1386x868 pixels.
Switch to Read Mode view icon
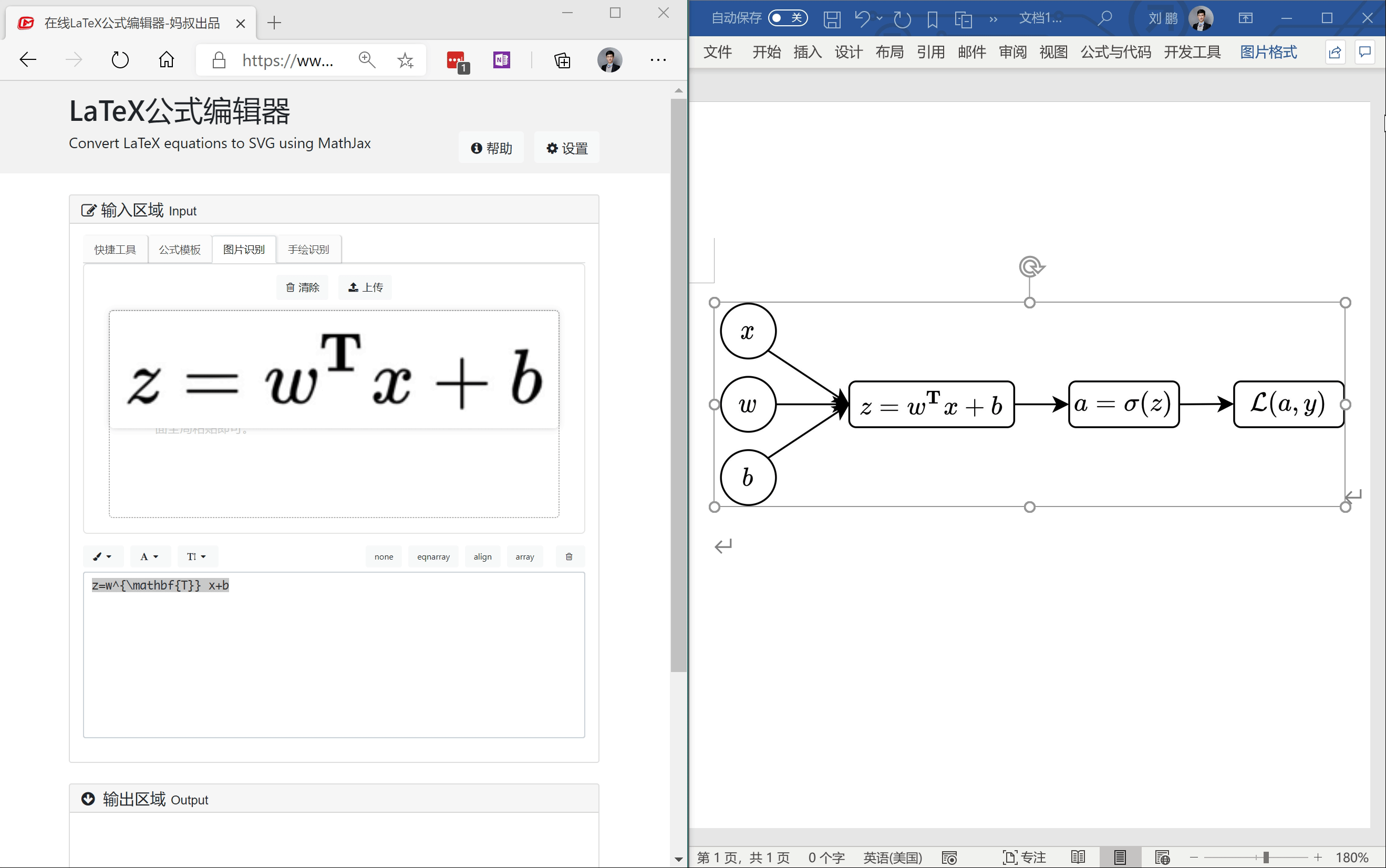(x=1078, y=857)
